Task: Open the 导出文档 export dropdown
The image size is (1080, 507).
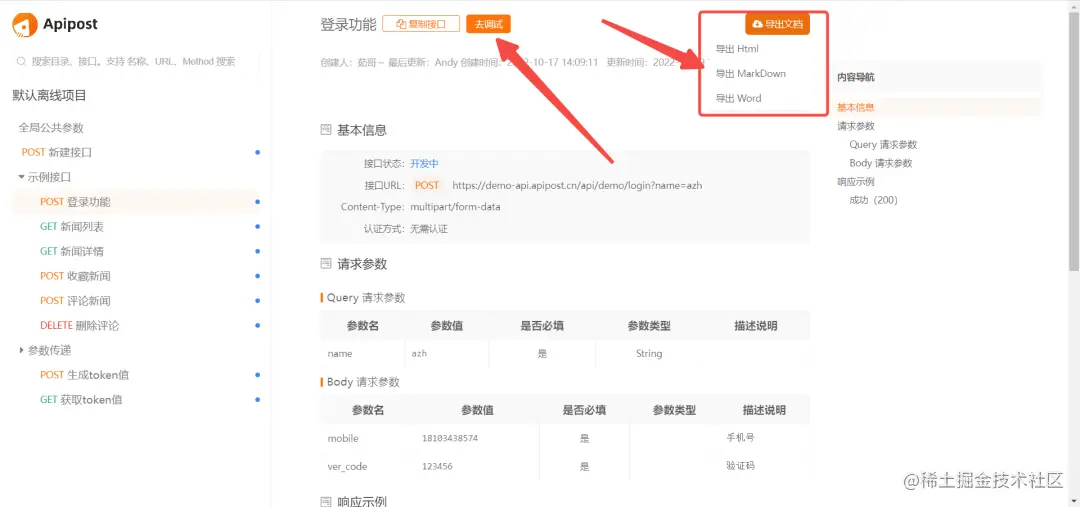Action: [x=777, y=24]
